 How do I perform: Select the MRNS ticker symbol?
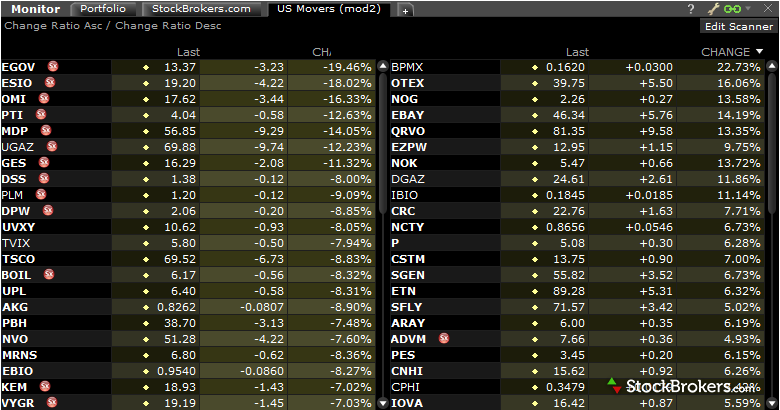point(19,354)
